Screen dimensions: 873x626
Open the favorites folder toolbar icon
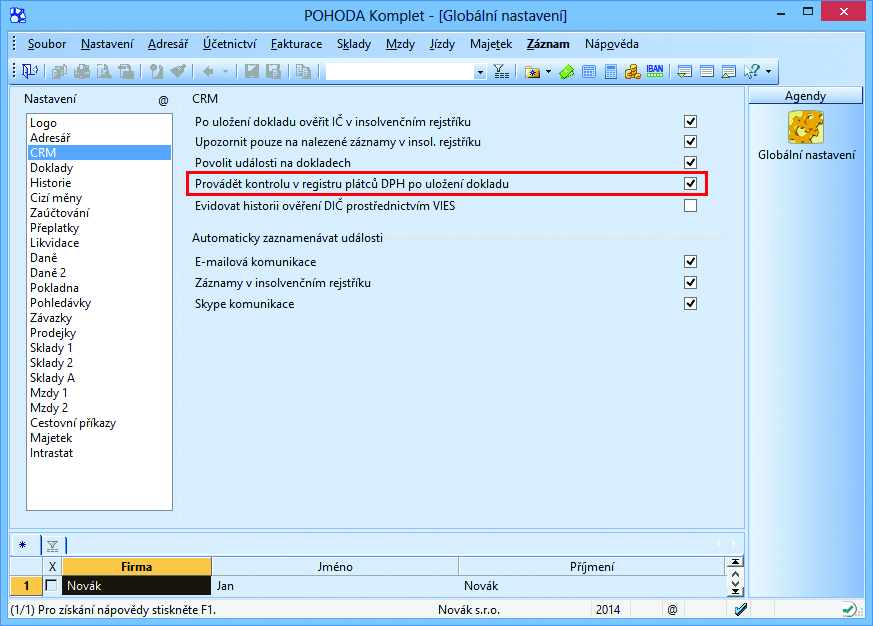click(x=532, y=72)
